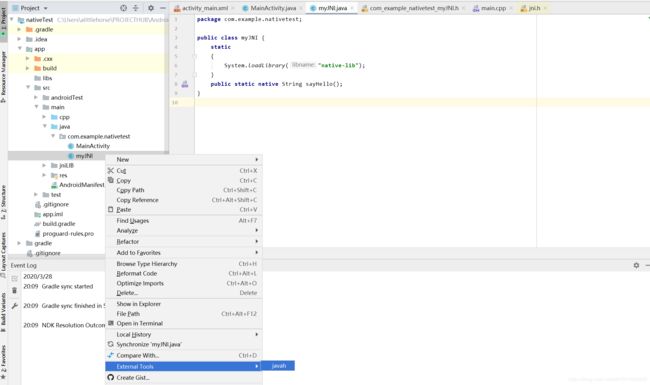Collapse the nativeTest root node

[12, 19]
